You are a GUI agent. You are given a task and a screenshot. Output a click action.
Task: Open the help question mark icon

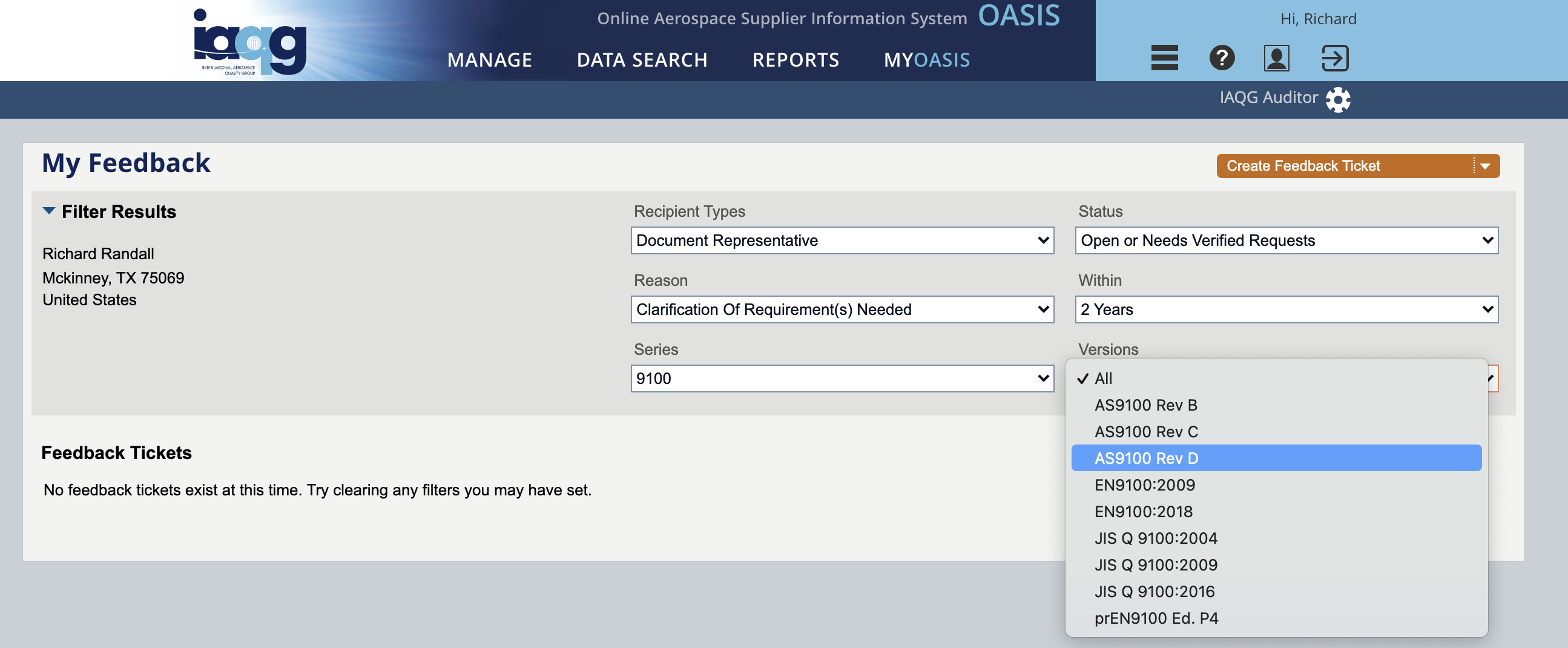1222,58
